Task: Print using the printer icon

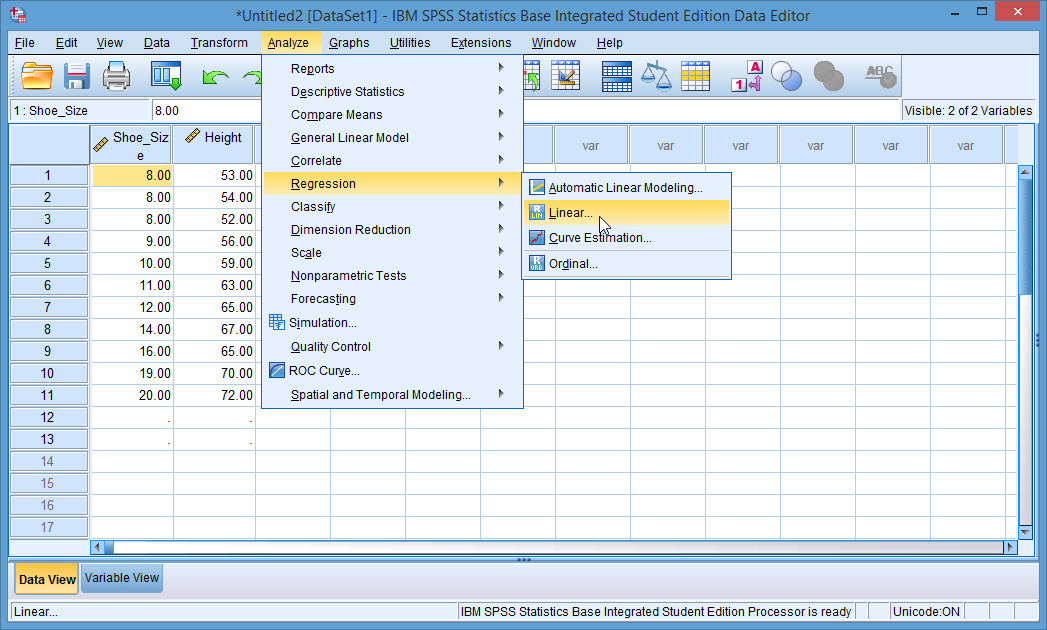Action: tap(116, 76)
